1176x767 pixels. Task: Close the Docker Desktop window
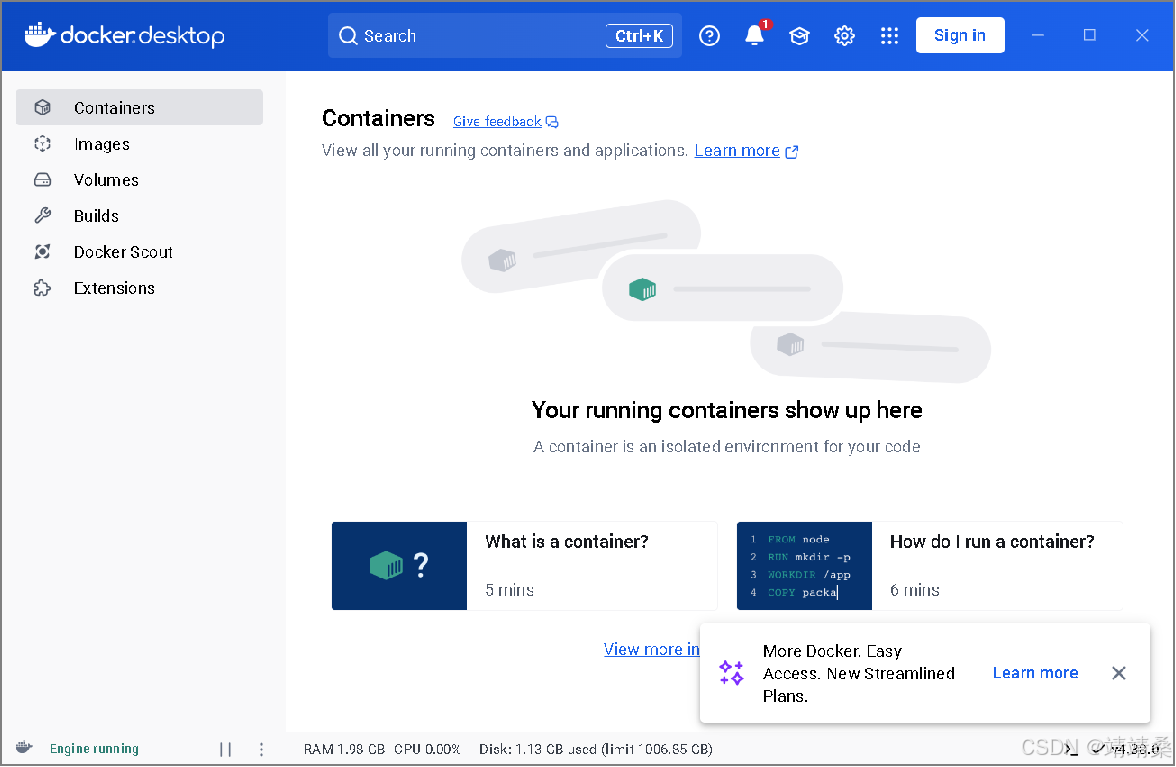point(1142,35)
